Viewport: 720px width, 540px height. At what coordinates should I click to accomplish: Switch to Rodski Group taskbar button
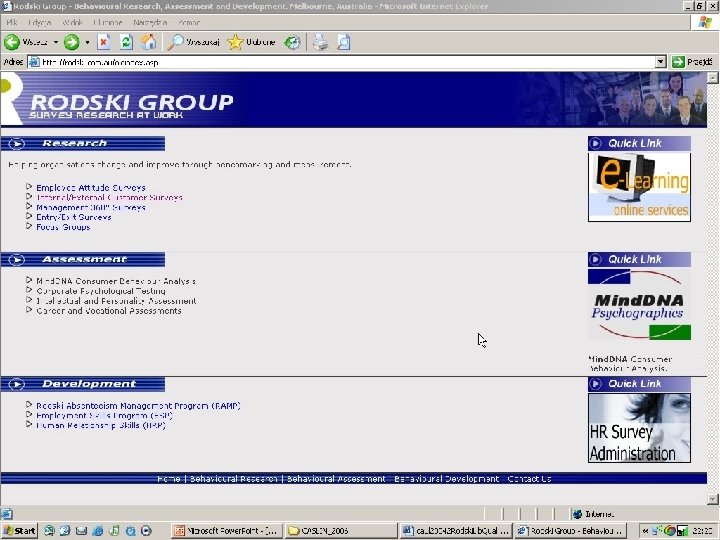click(570, 531)
